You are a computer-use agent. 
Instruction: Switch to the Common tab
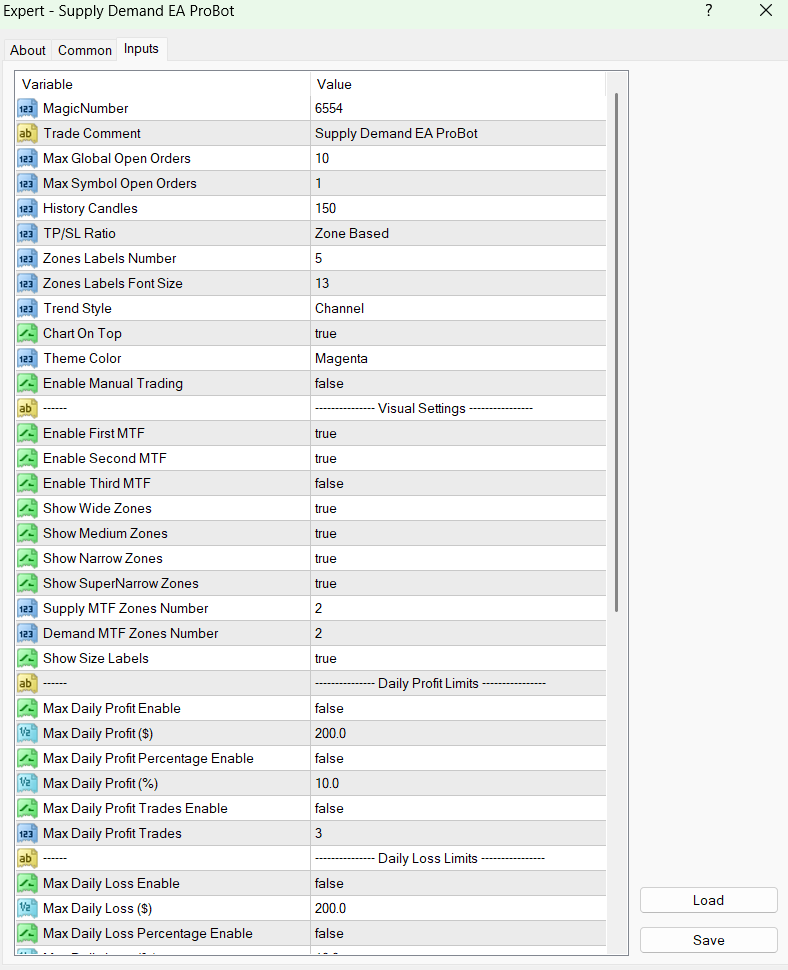tap(85, 50)
